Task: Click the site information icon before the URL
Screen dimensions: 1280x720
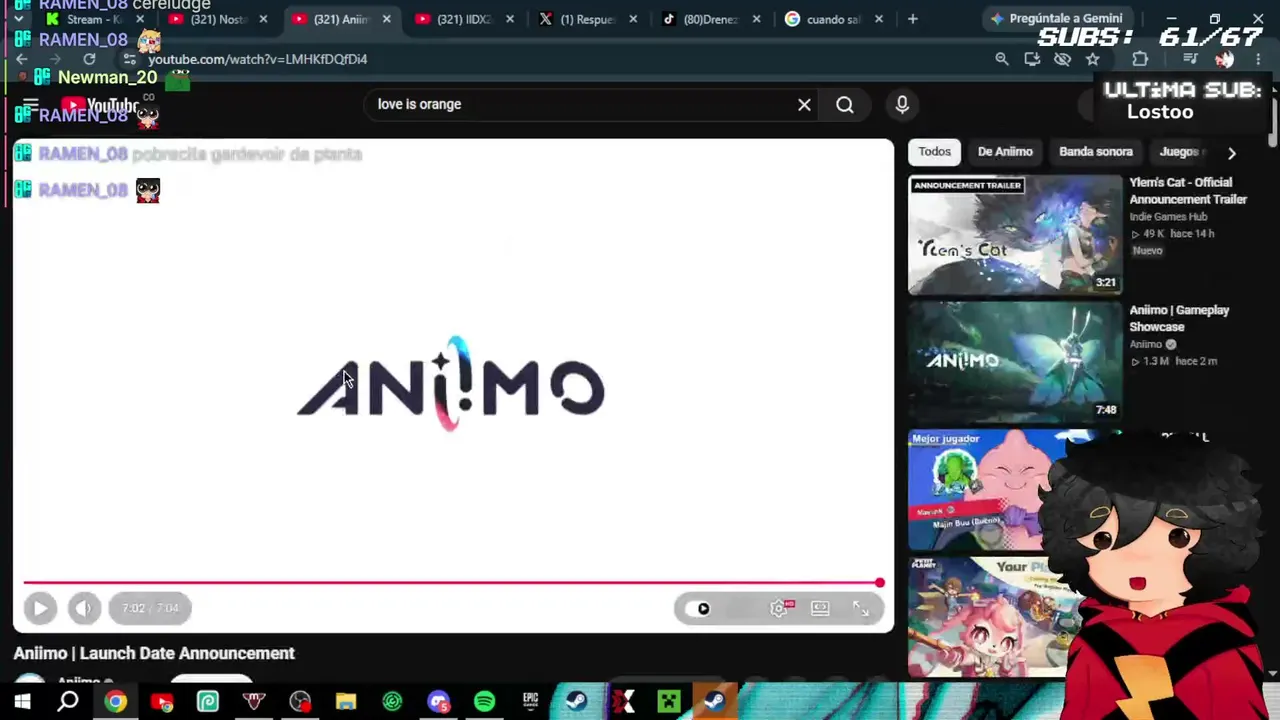Action: [x=129, y=59]
